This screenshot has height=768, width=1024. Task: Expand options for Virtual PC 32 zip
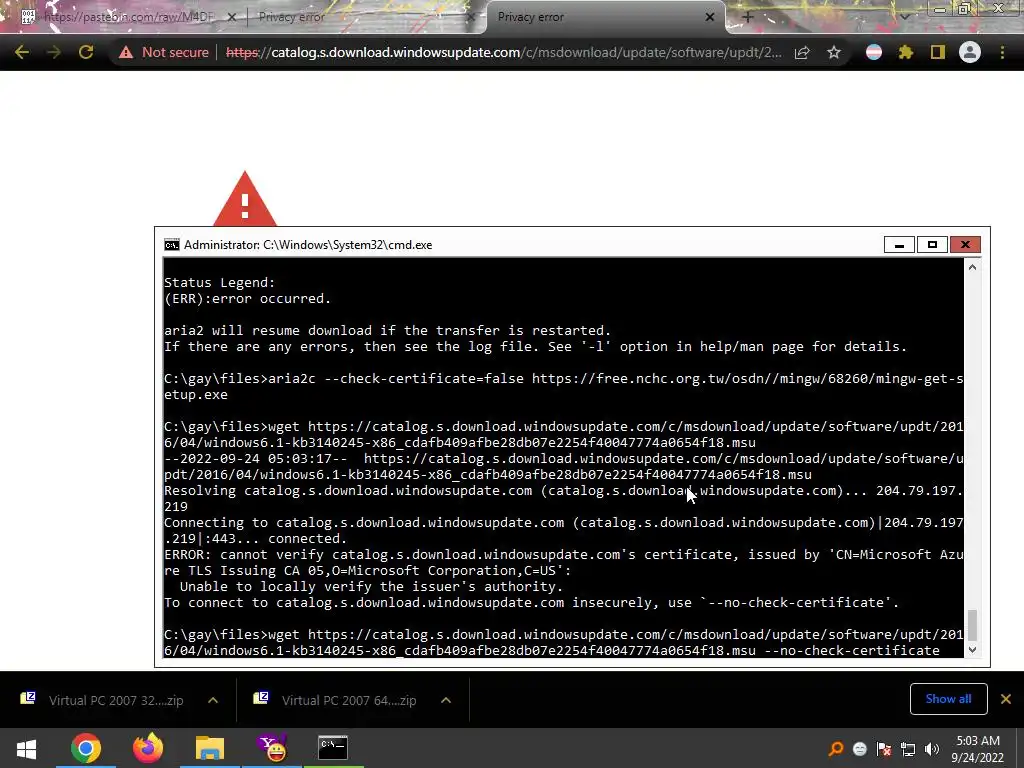tap(213, 700)
